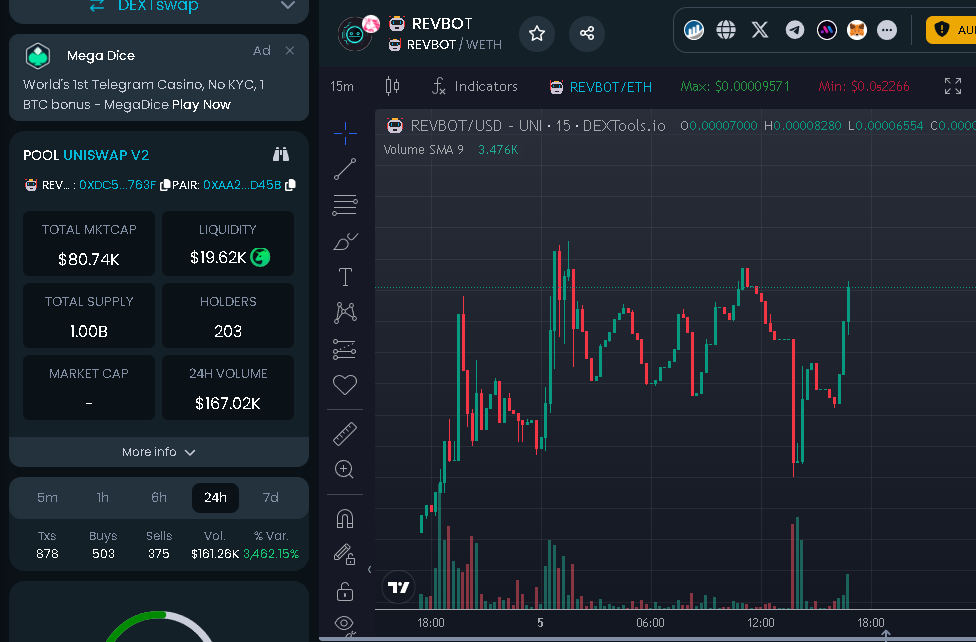This screenshot has height=642, width=976.
Task: Open the Indicators panel
Action: click(474, 87)
